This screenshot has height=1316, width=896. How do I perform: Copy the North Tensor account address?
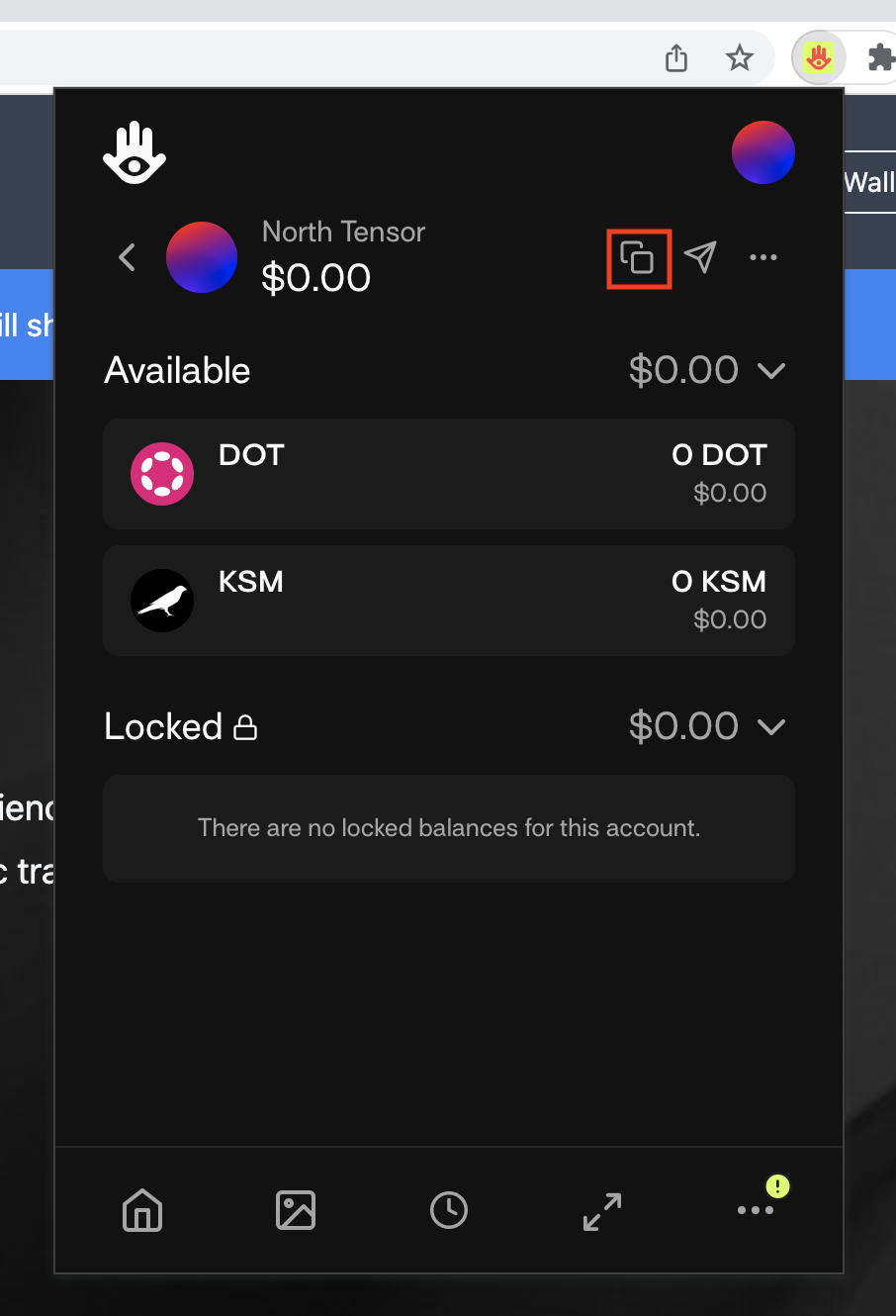pyautogui.click(x=638, y=258)
